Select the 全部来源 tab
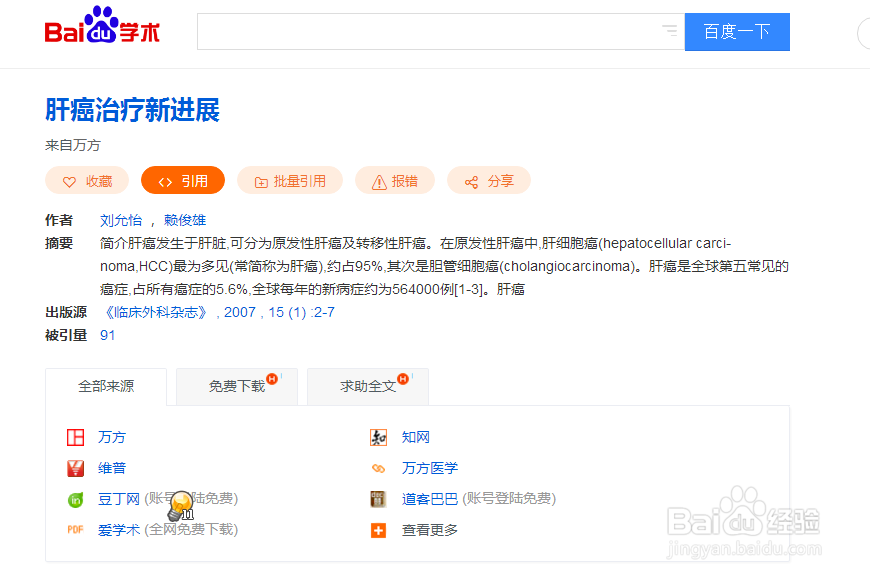This screenshot has height=579, width=870. pyautogui.click(x=106, y=387)
